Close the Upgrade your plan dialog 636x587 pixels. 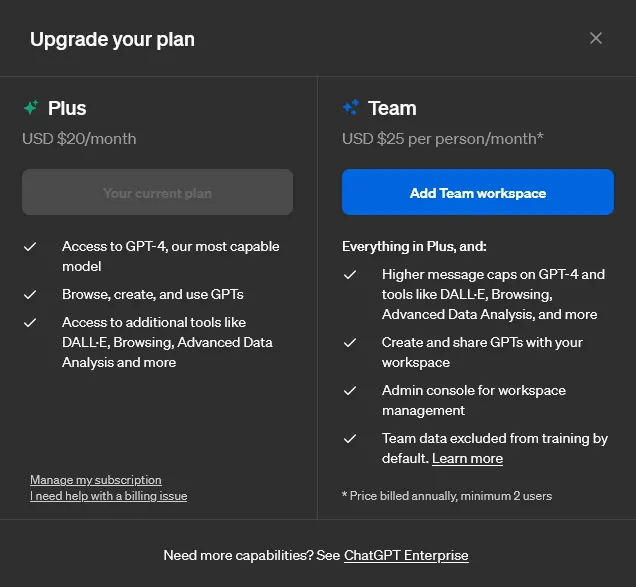coord(596,39)
